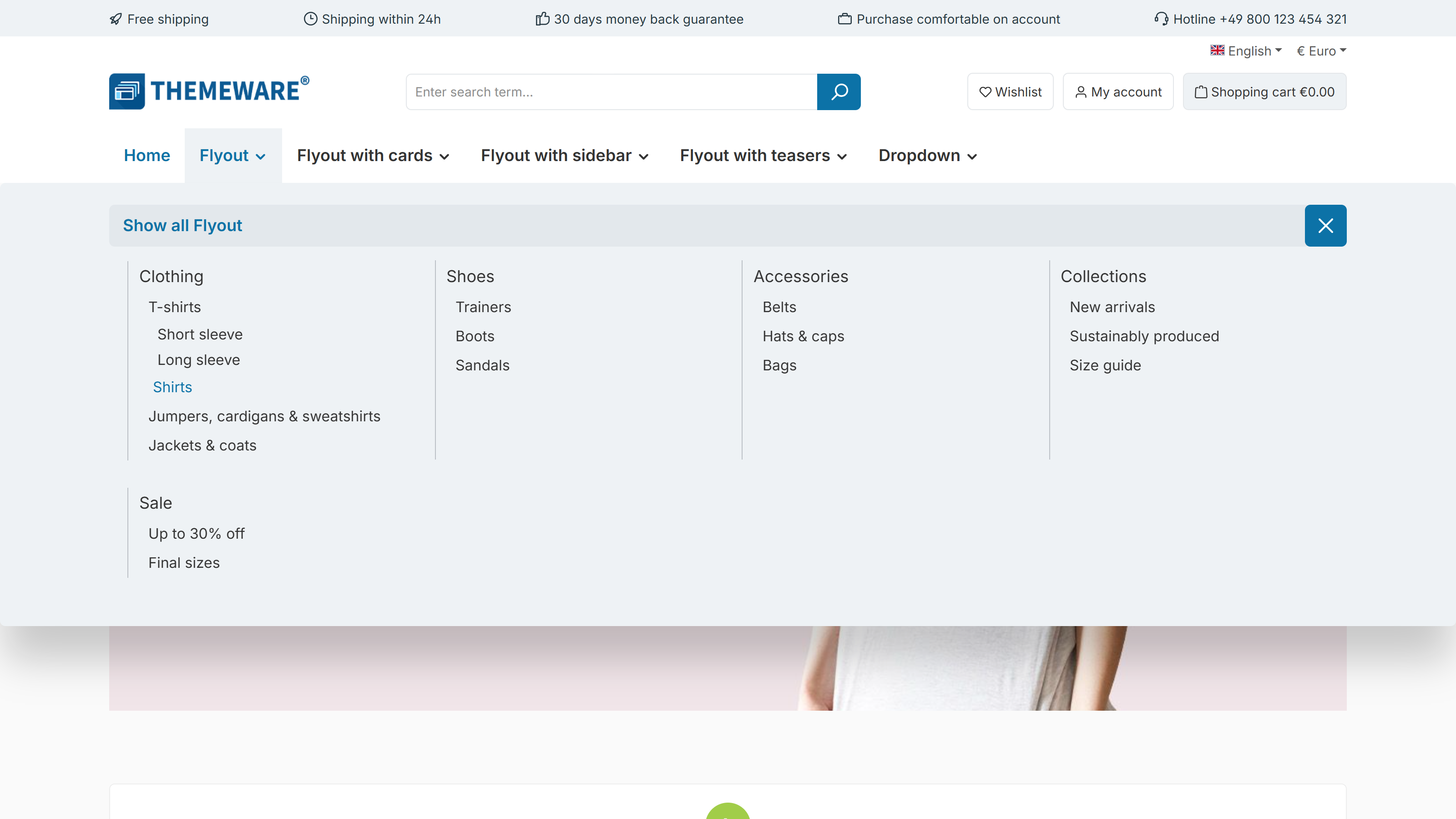Open My account
Viewport: 1456px width, 819px height.
click(x=1118, y=91)
